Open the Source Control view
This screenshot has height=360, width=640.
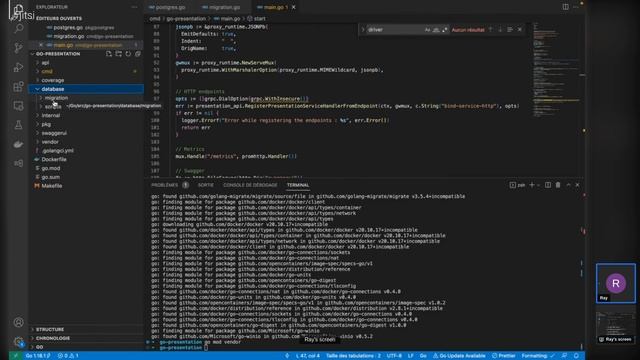pyautogui.click(x=18, y=48)
